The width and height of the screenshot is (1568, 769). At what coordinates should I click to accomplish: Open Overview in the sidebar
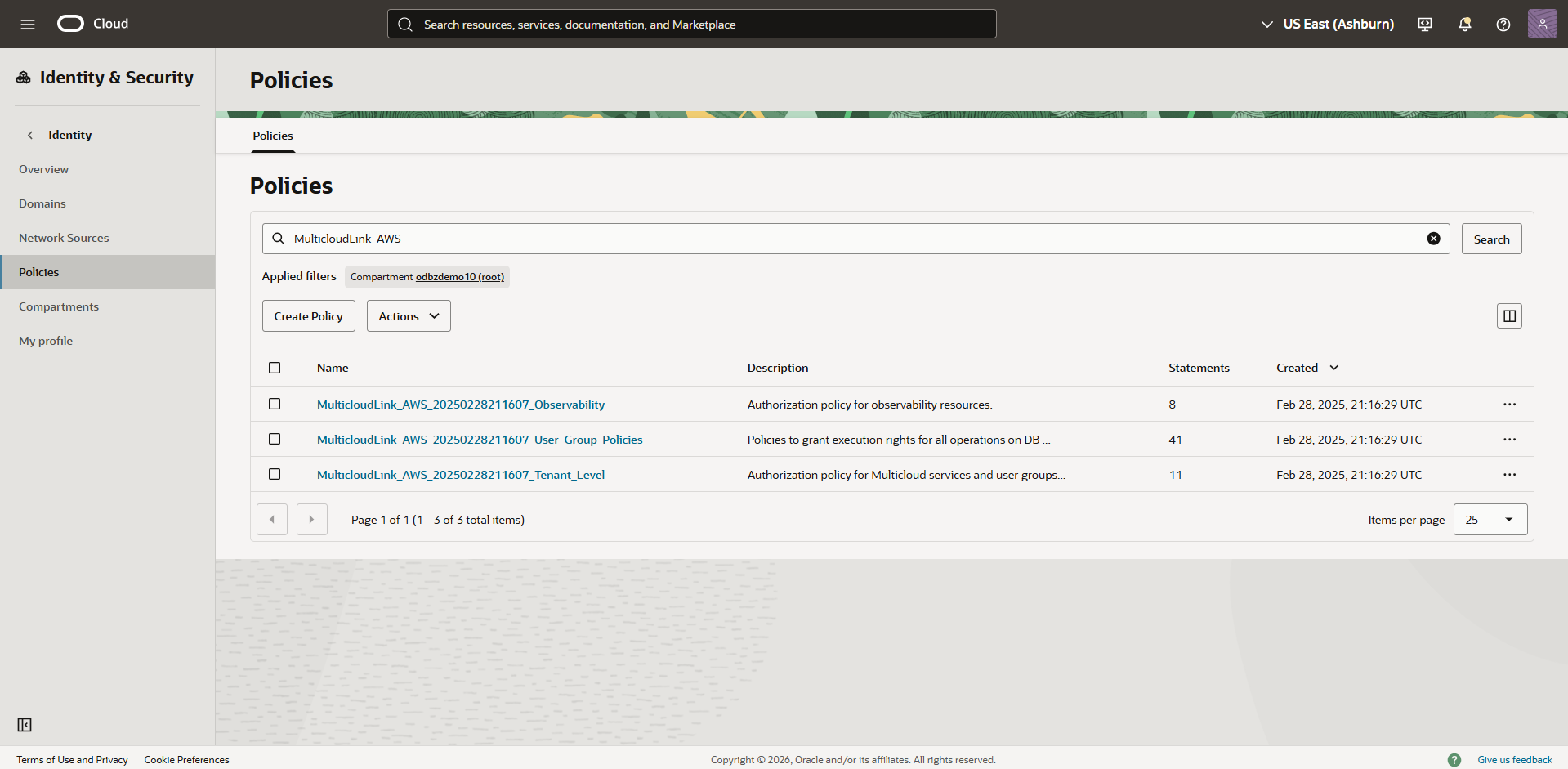tap(44, 169)
